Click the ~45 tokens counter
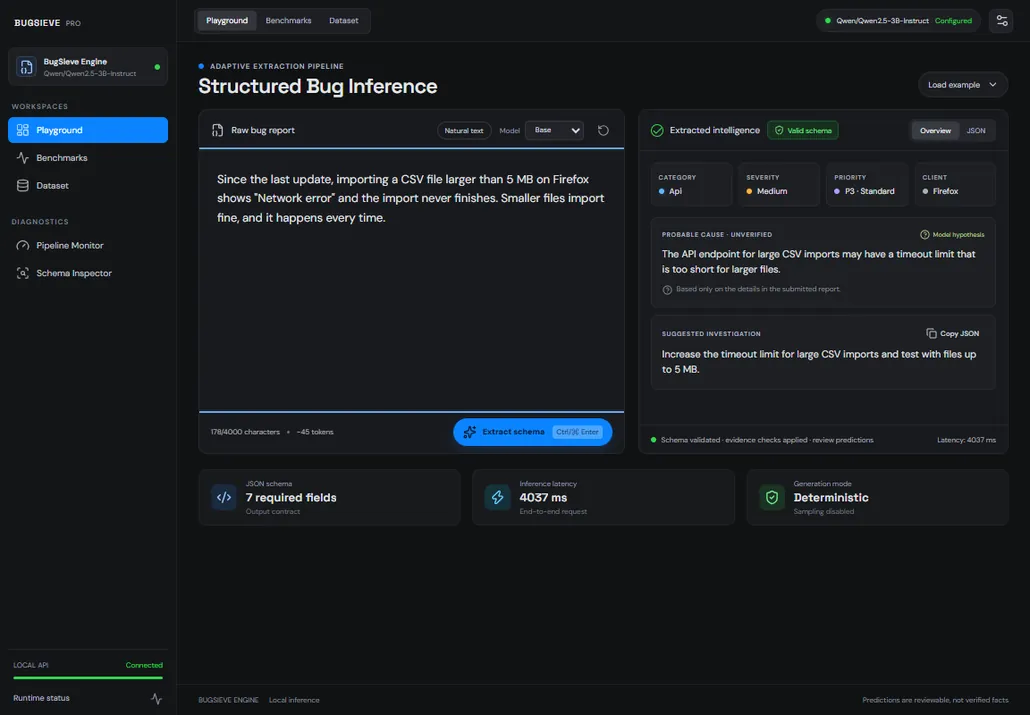Screen dimensions: 1030x715 pyautogui.click(x=315, y=432)
